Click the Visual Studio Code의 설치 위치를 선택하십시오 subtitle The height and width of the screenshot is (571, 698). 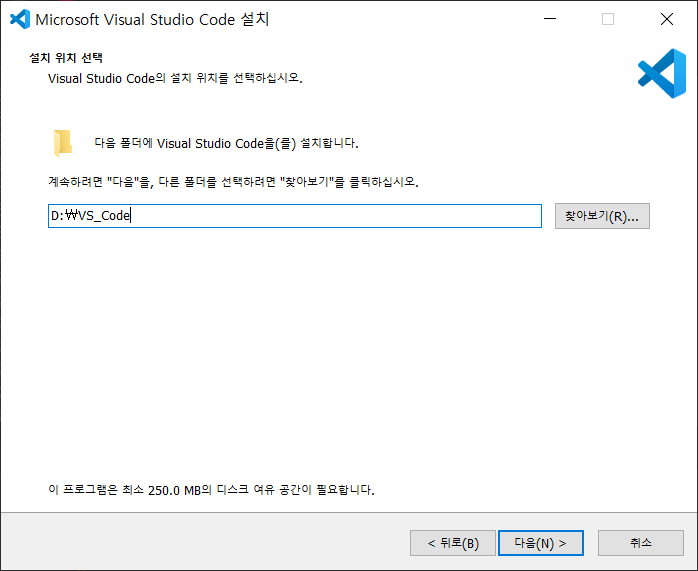tap(175, 78)
